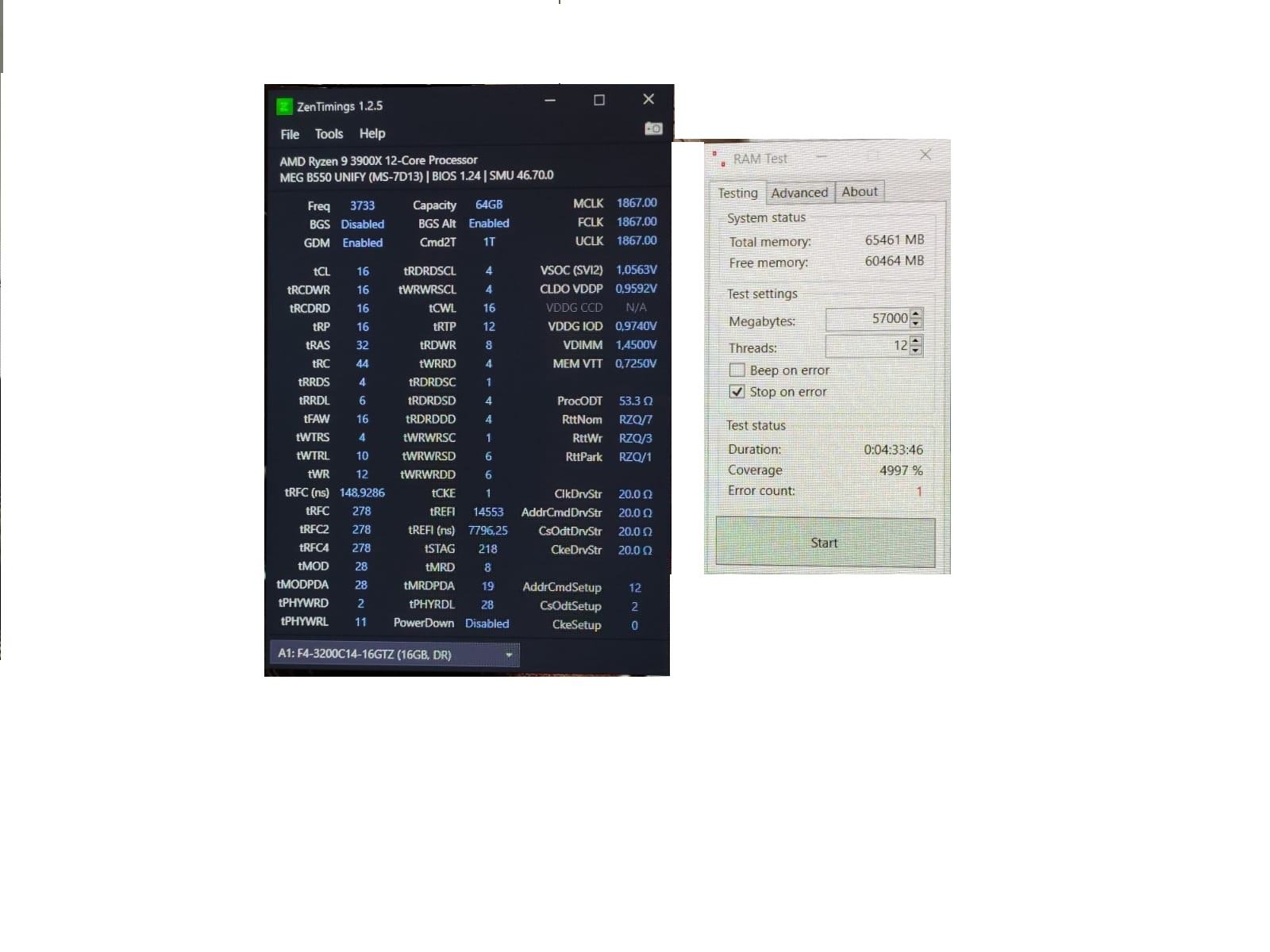This screenshot has height=952, width=1270.
Task: Click the Duration value 0:04:33:46
Action: [894, 450]
